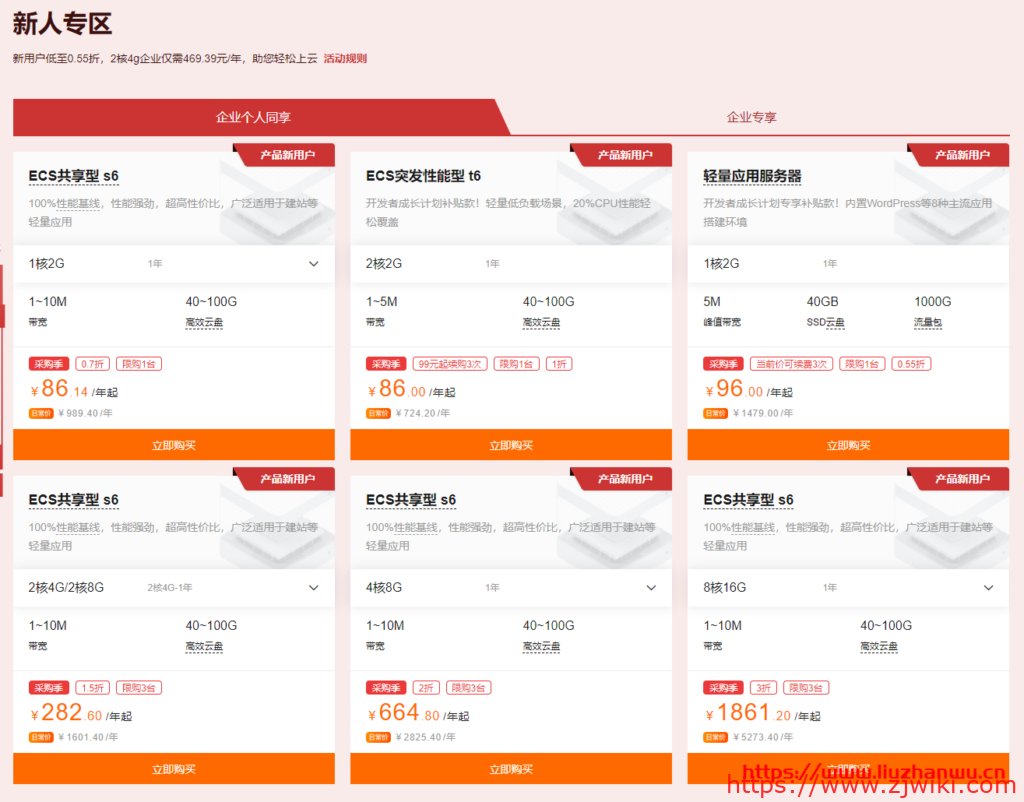The image size is (1024, 802).
Task: Click the 日常价 badge beside ¥724.20
Action: tap(378, 413)
